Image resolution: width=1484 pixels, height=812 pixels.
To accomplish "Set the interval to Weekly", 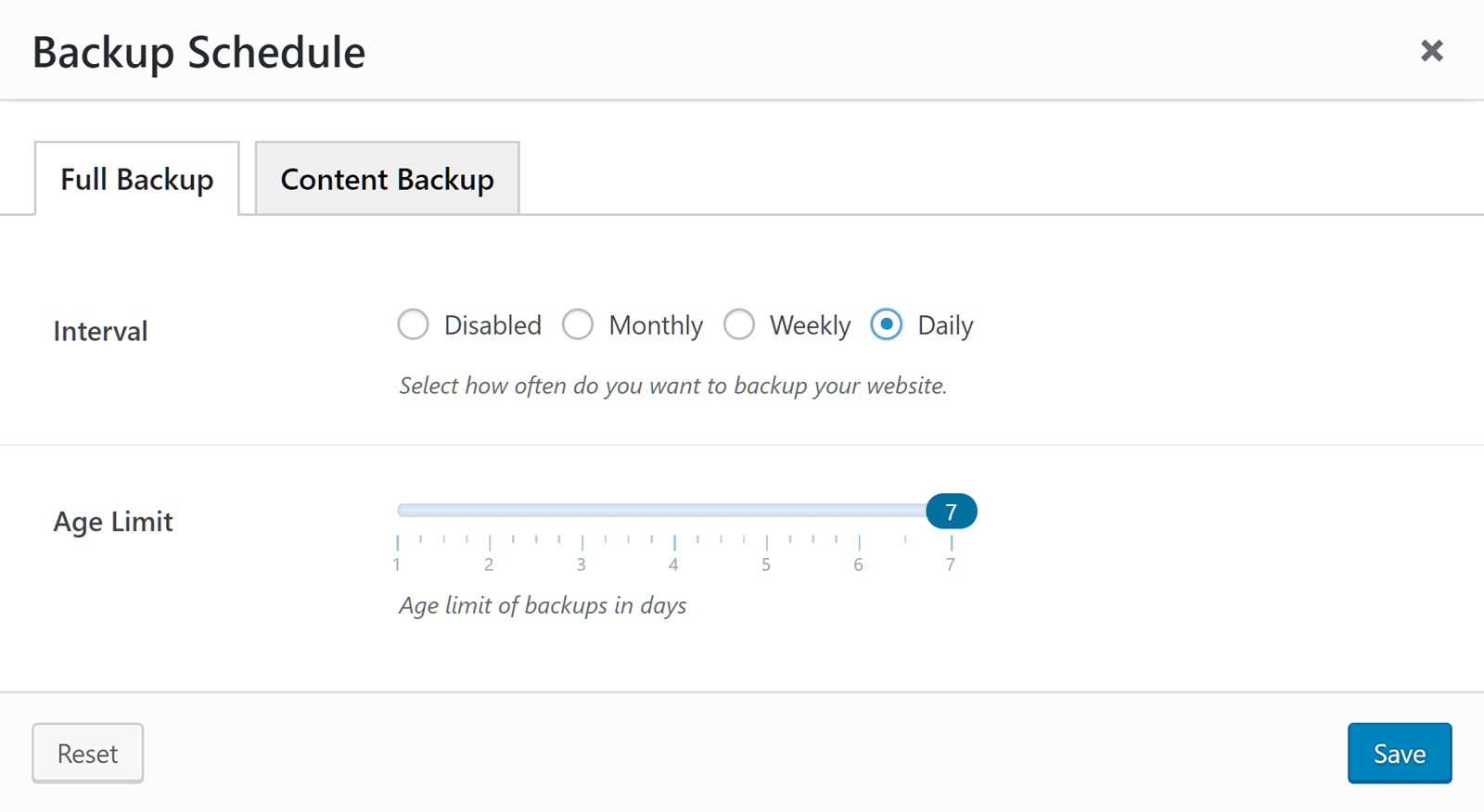I will 739,325.
